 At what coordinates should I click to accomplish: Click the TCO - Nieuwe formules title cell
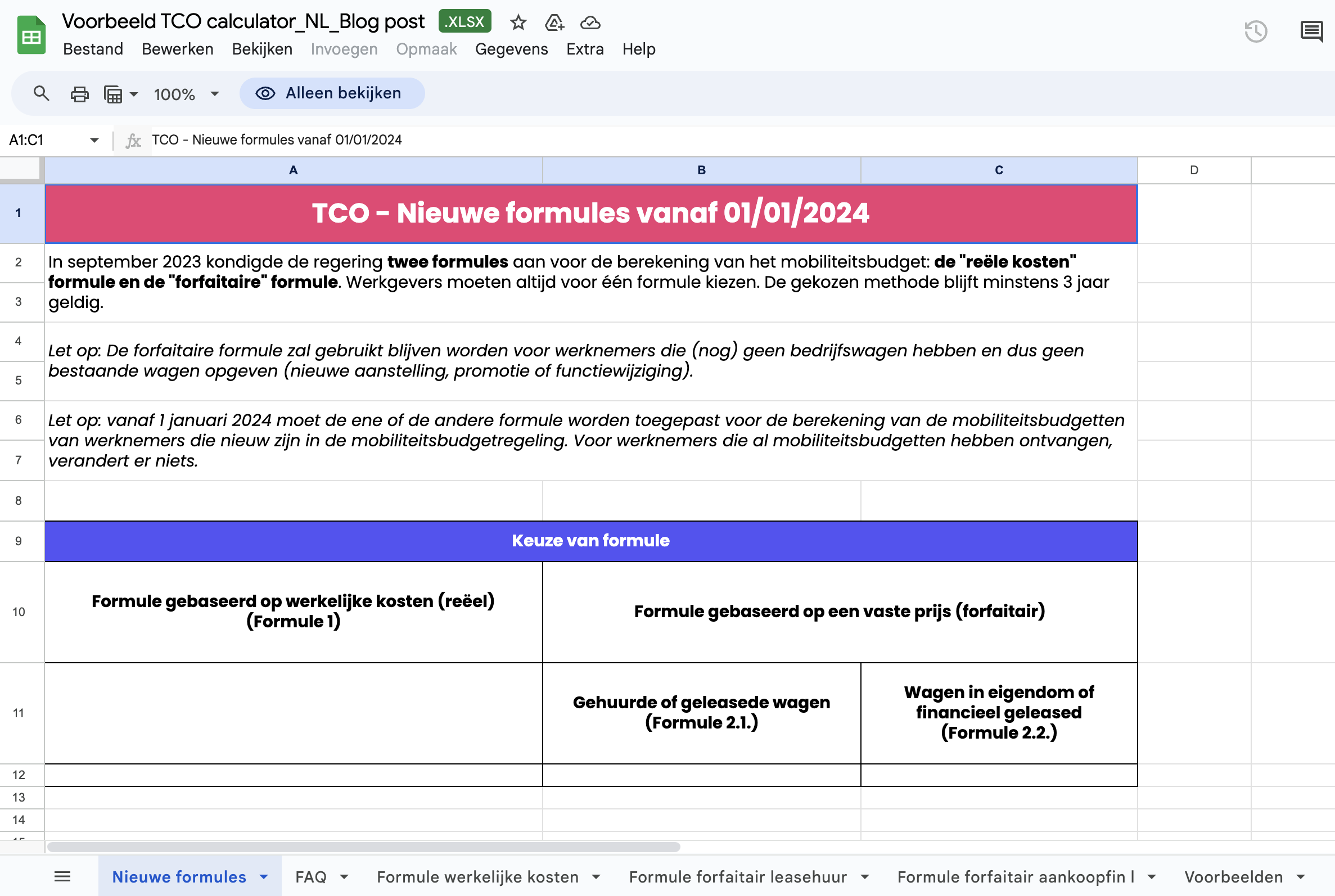click(591, 214)
